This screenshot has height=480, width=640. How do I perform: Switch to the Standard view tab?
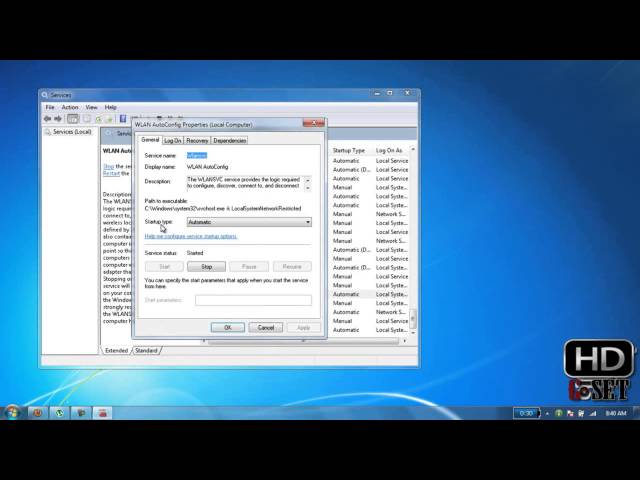click(x=146, y=351)
